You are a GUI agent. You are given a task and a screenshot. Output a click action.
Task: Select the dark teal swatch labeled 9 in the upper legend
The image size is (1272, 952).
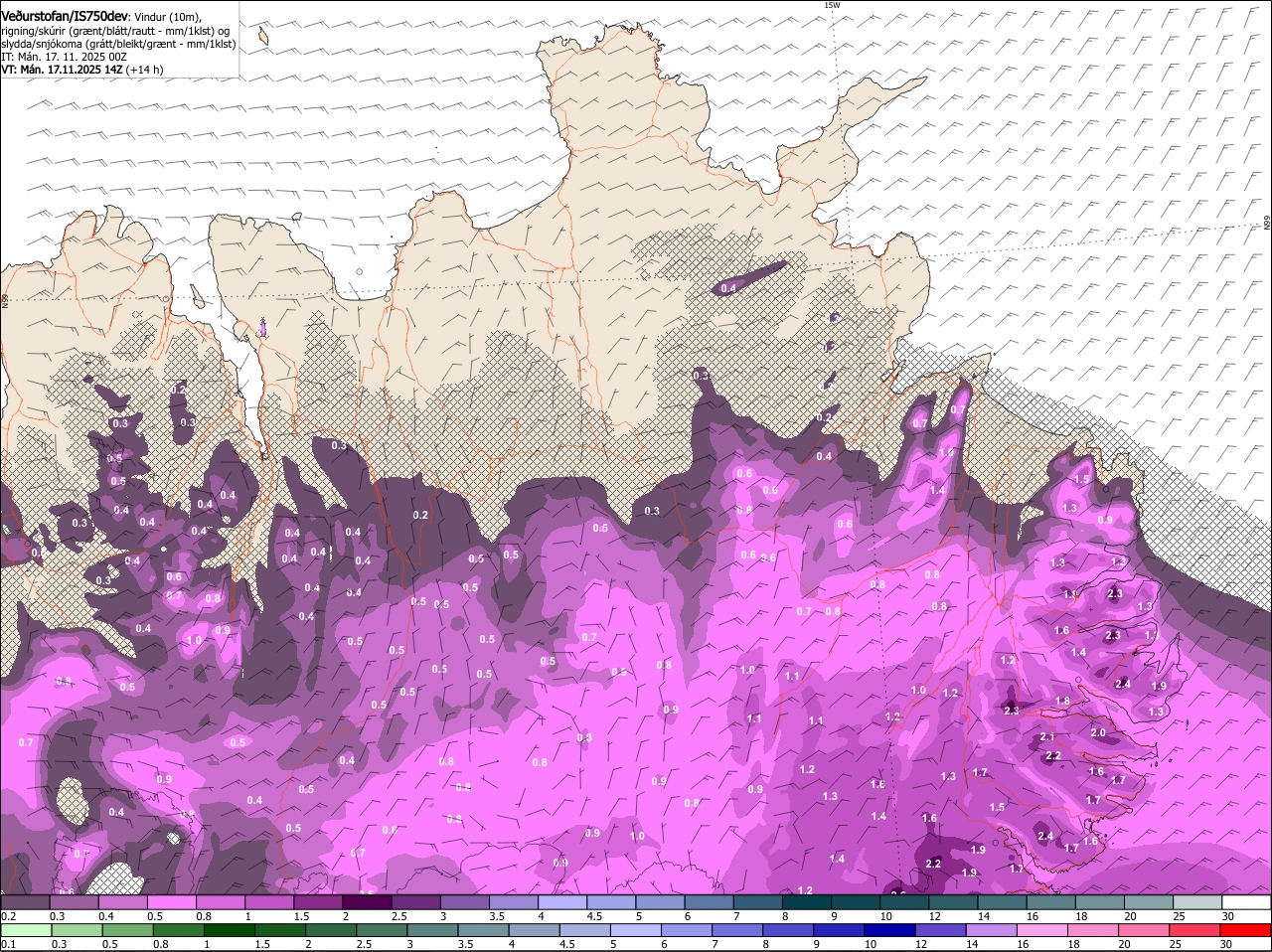[x=855, y=902]
